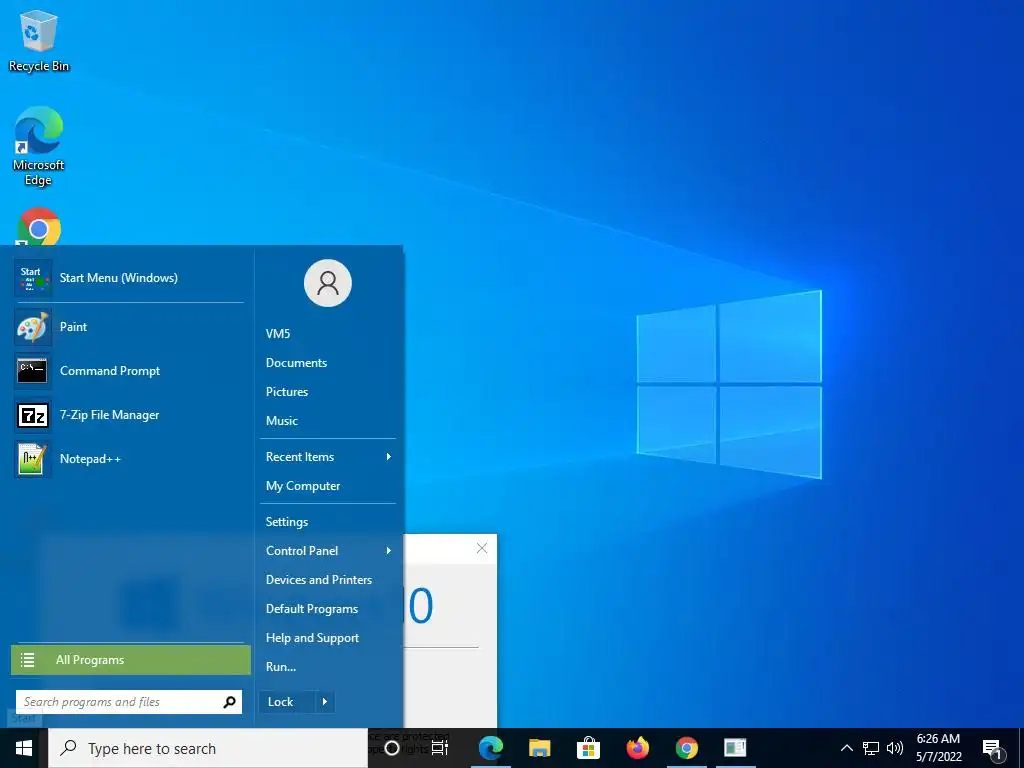1024x768 pixels.
Task: Open the Run... dialog
Action: pos(281,667)
